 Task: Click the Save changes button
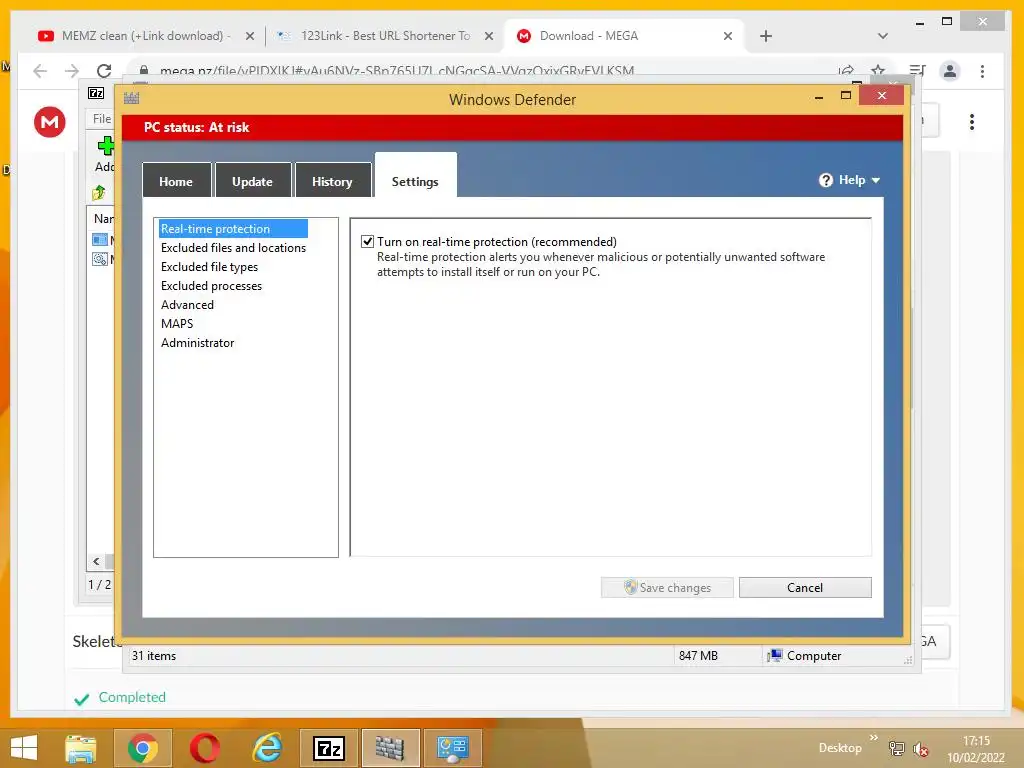(667, 587)
